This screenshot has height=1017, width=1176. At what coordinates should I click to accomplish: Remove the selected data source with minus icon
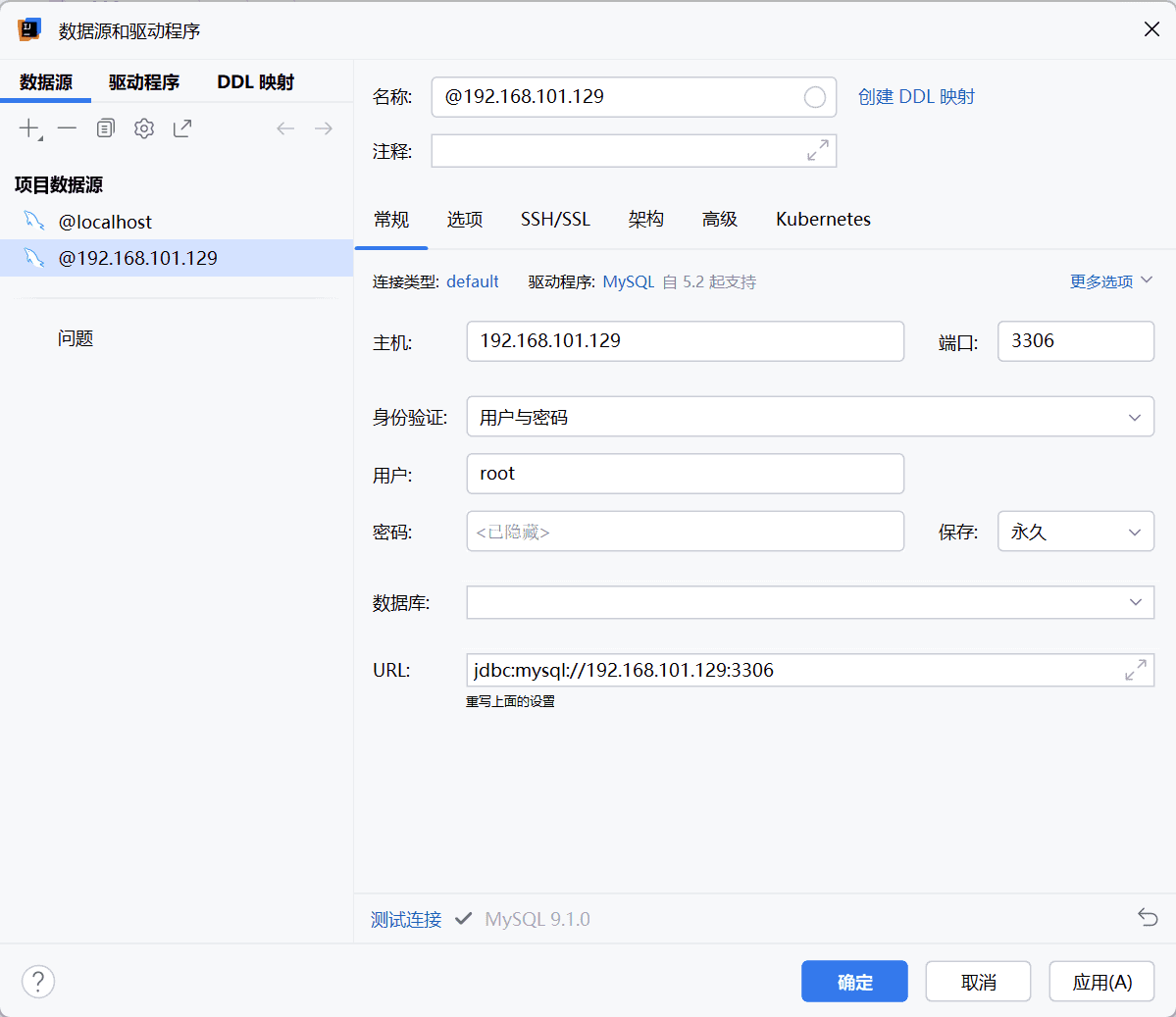pyautogui.click(x=67, y=128)
